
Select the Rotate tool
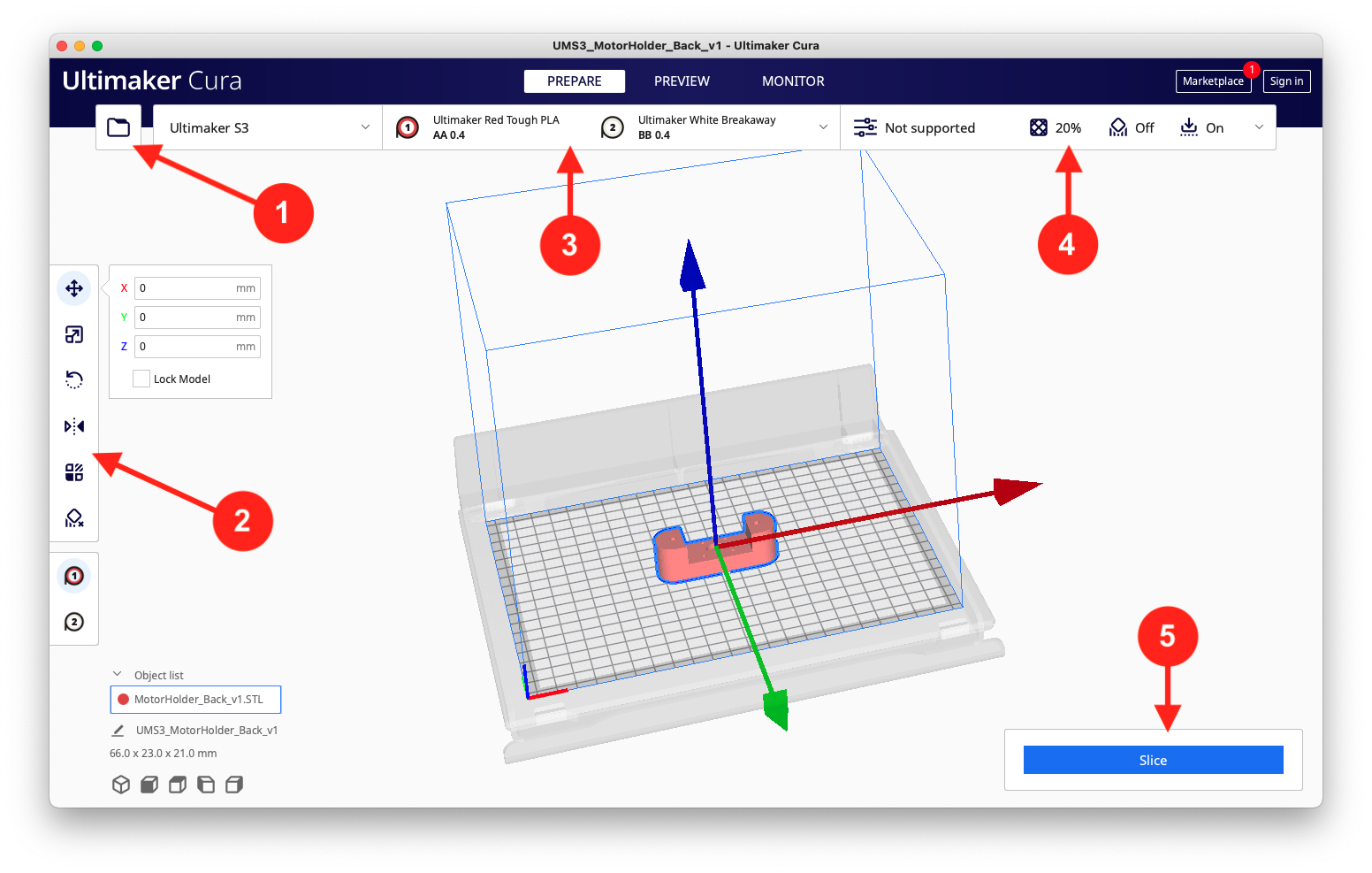[74, 379]
